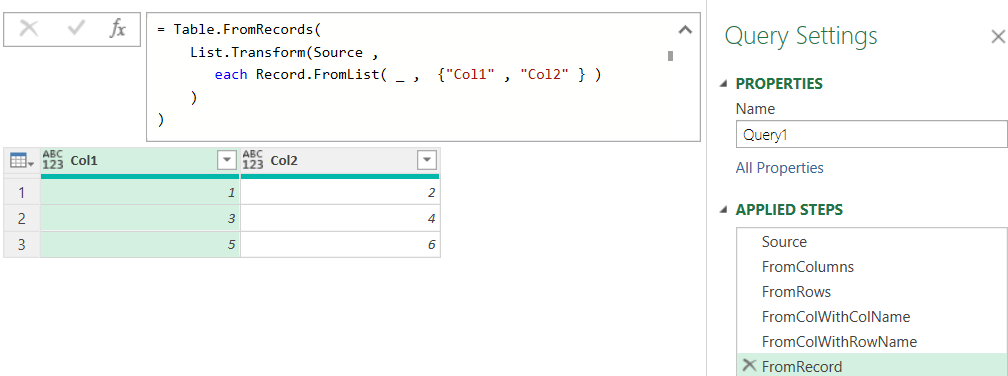Click cell with value 1
1008x376 pixels.
tap(140, 192)
